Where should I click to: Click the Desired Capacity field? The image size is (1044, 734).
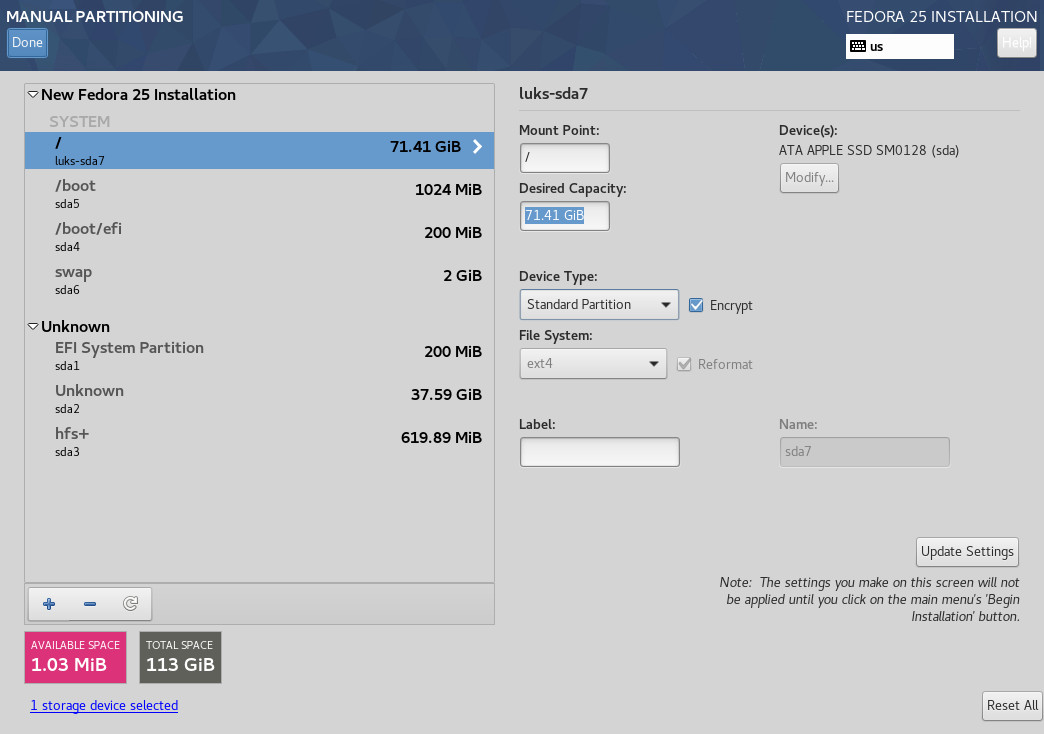click(x=565, y=216)
